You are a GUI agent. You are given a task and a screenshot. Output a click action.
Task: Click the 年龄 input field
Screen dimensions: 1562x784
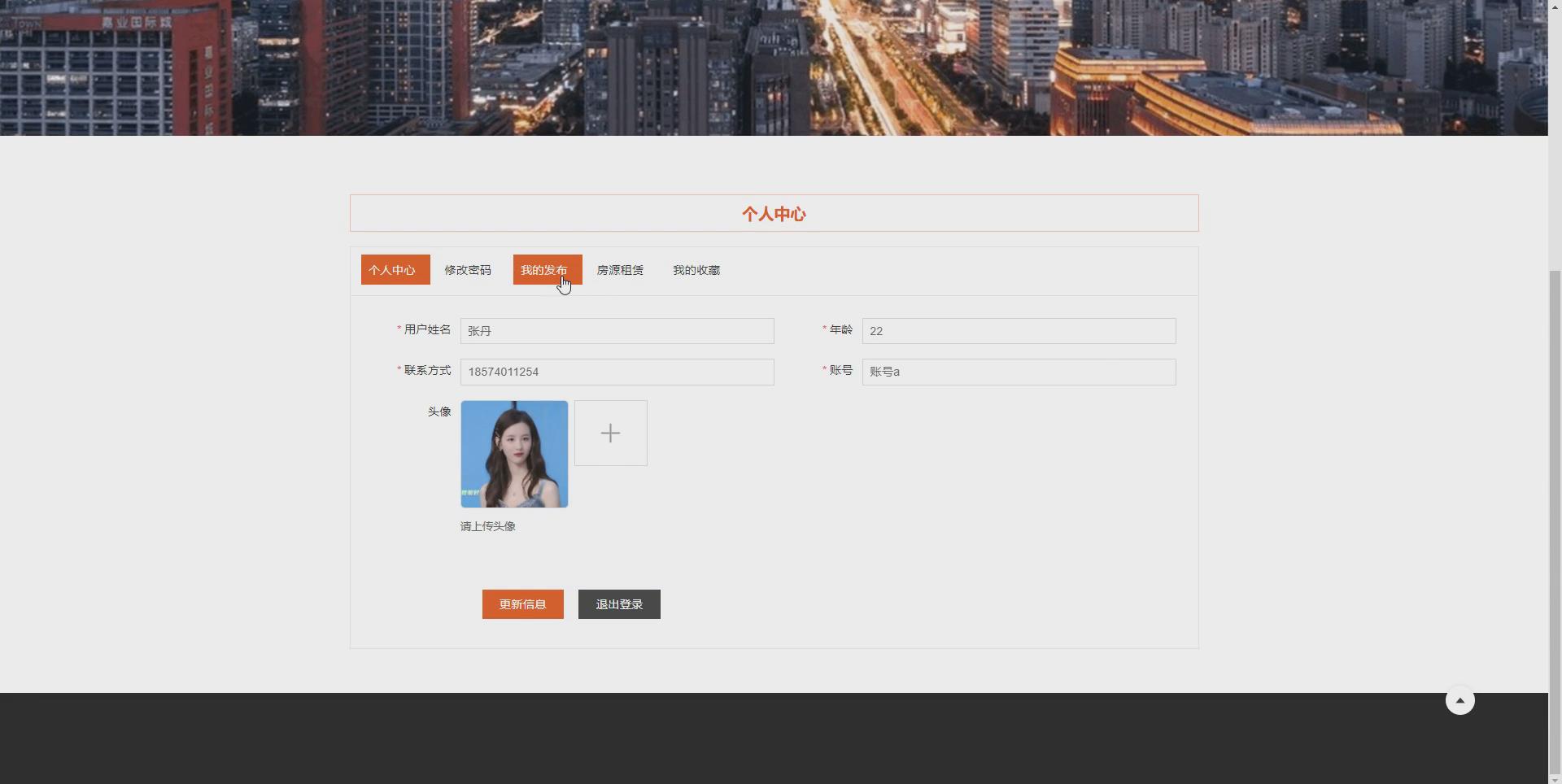point(1018,330)
